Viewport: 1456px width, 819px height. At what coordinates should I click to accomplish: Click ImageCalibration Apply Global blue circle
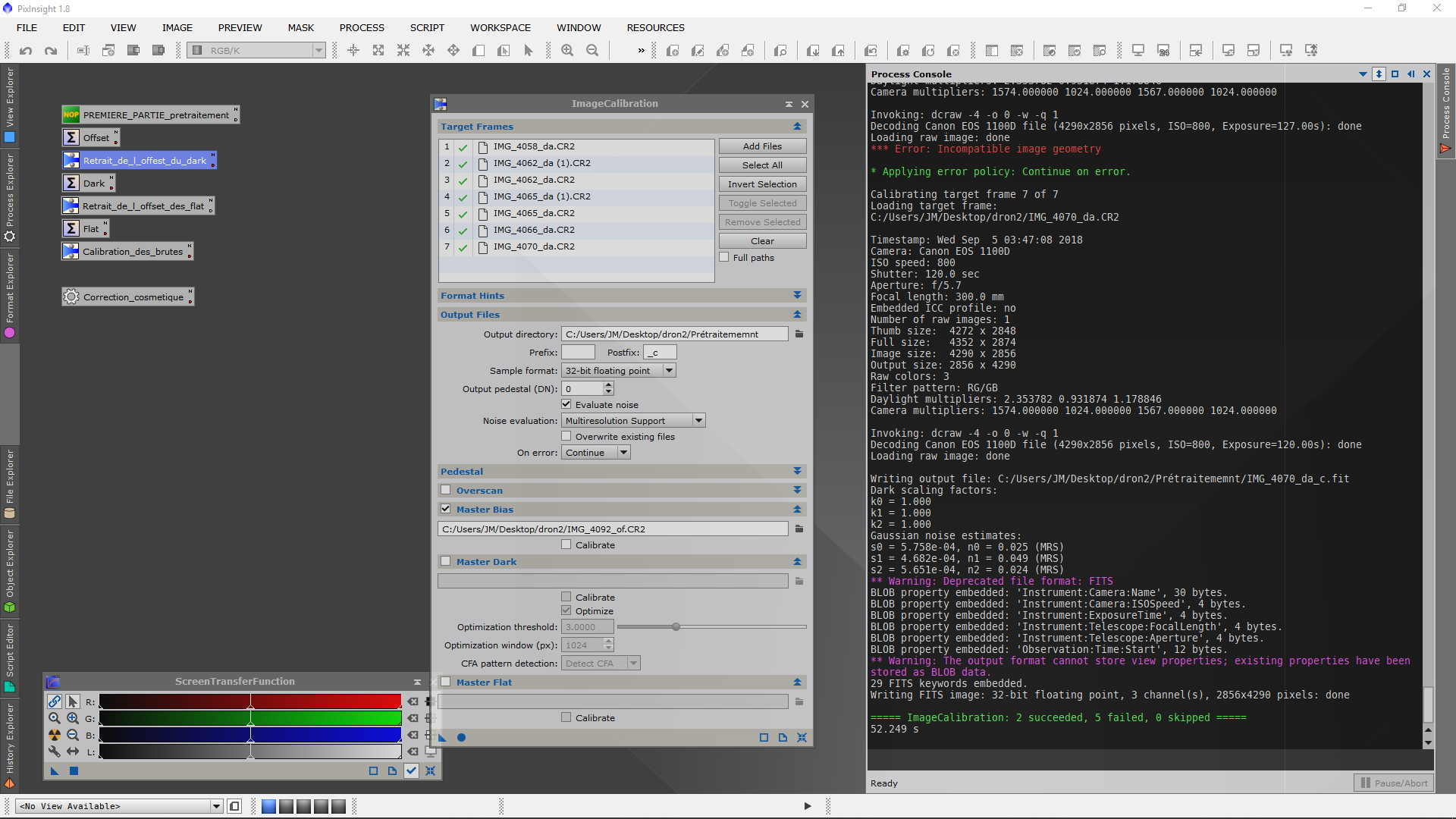pyautogui.click(x=461, y=737)
